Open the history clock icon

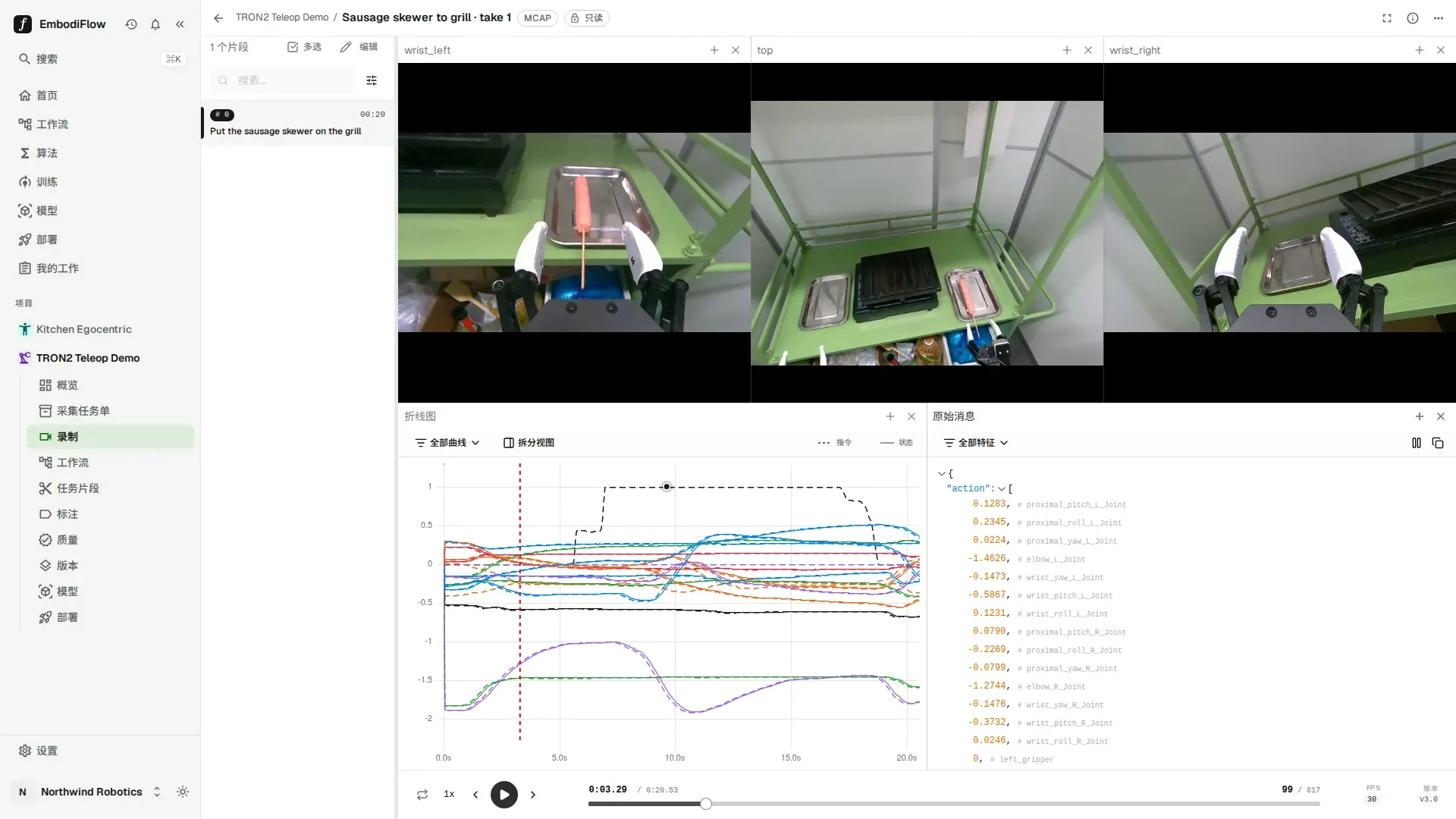131,24
